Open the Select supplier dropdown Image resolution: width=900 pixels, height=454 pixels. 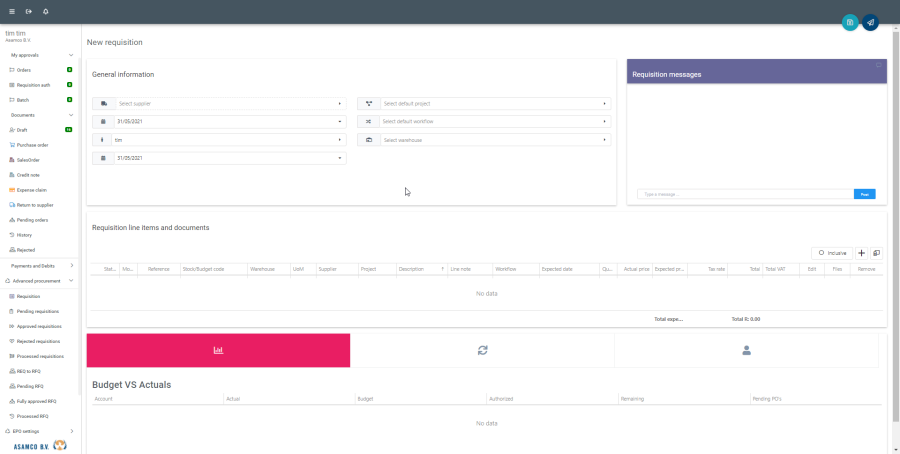(228, 103)
